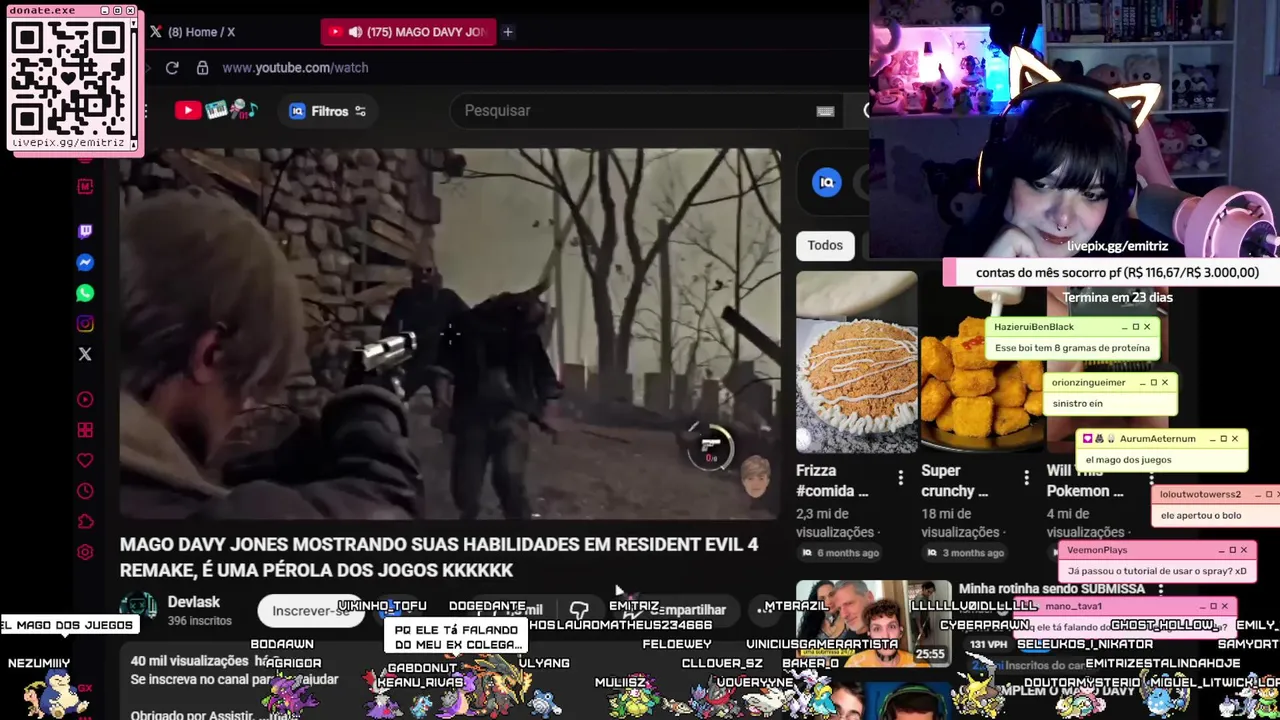Open sidebar settings gear icon

click(x=85, y=552)
